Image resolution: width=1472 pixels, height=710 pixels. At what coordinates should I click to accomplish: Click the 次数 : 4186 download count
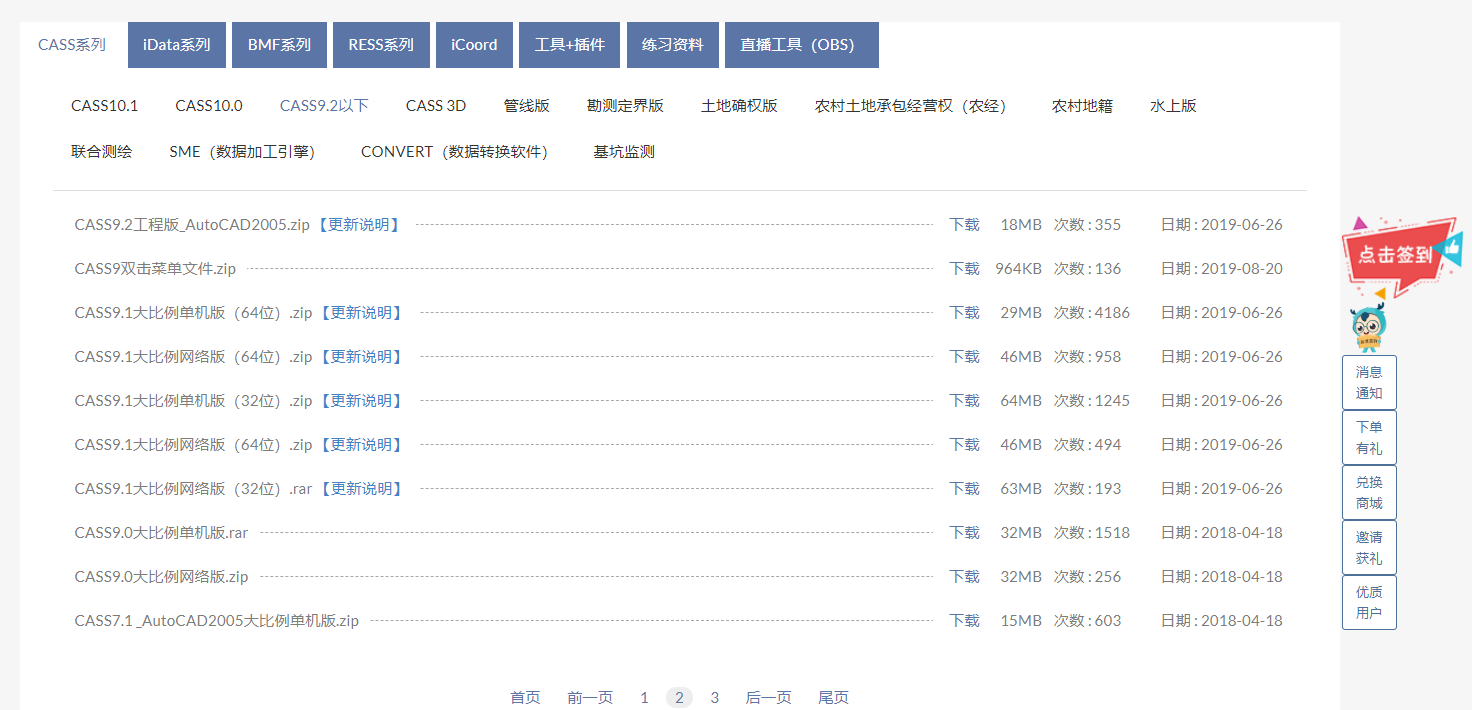point(1092,313)
